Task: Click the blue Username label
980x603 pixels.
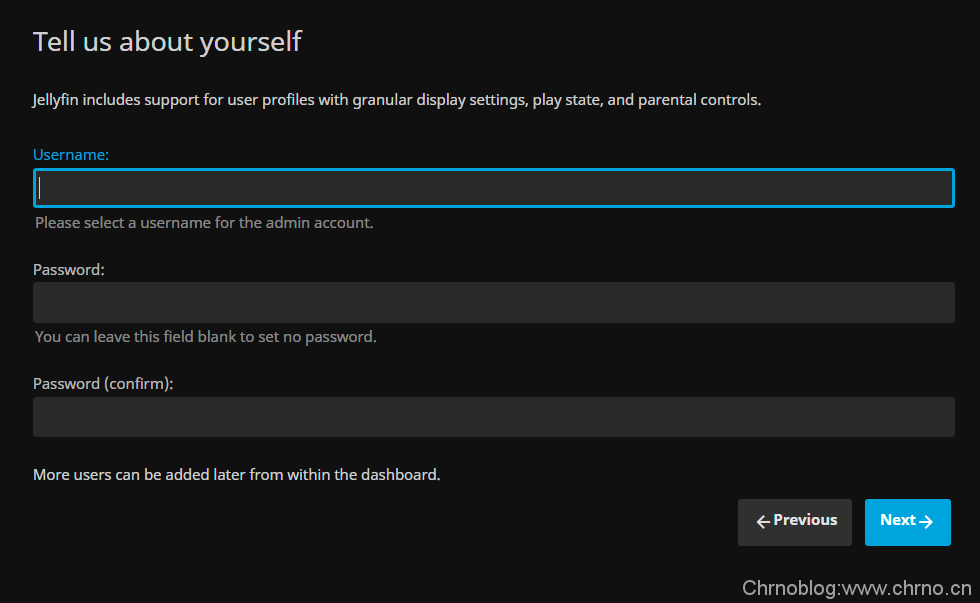Action: (x=71, y=155)
